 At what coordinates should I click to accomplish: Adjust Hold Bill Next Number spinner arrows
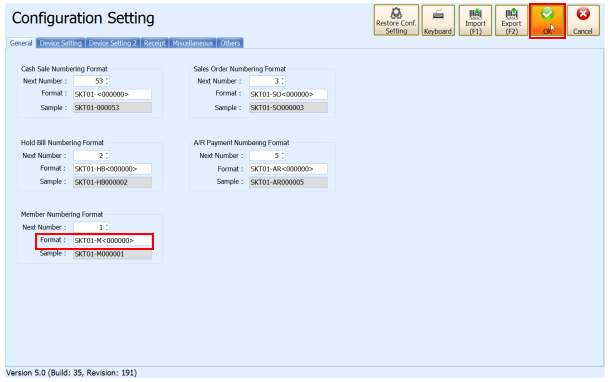pos(107,156)
